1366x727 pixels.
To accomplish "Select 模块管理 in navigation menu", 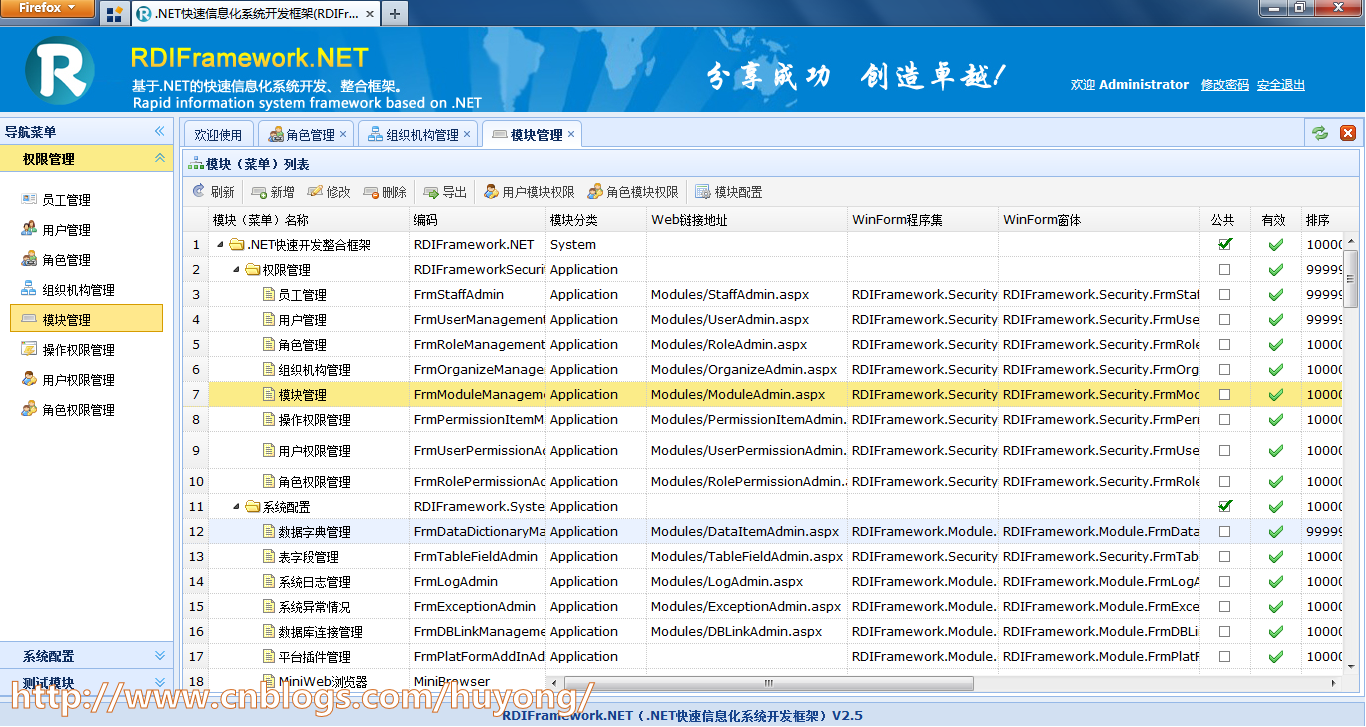I will (86, 319).
